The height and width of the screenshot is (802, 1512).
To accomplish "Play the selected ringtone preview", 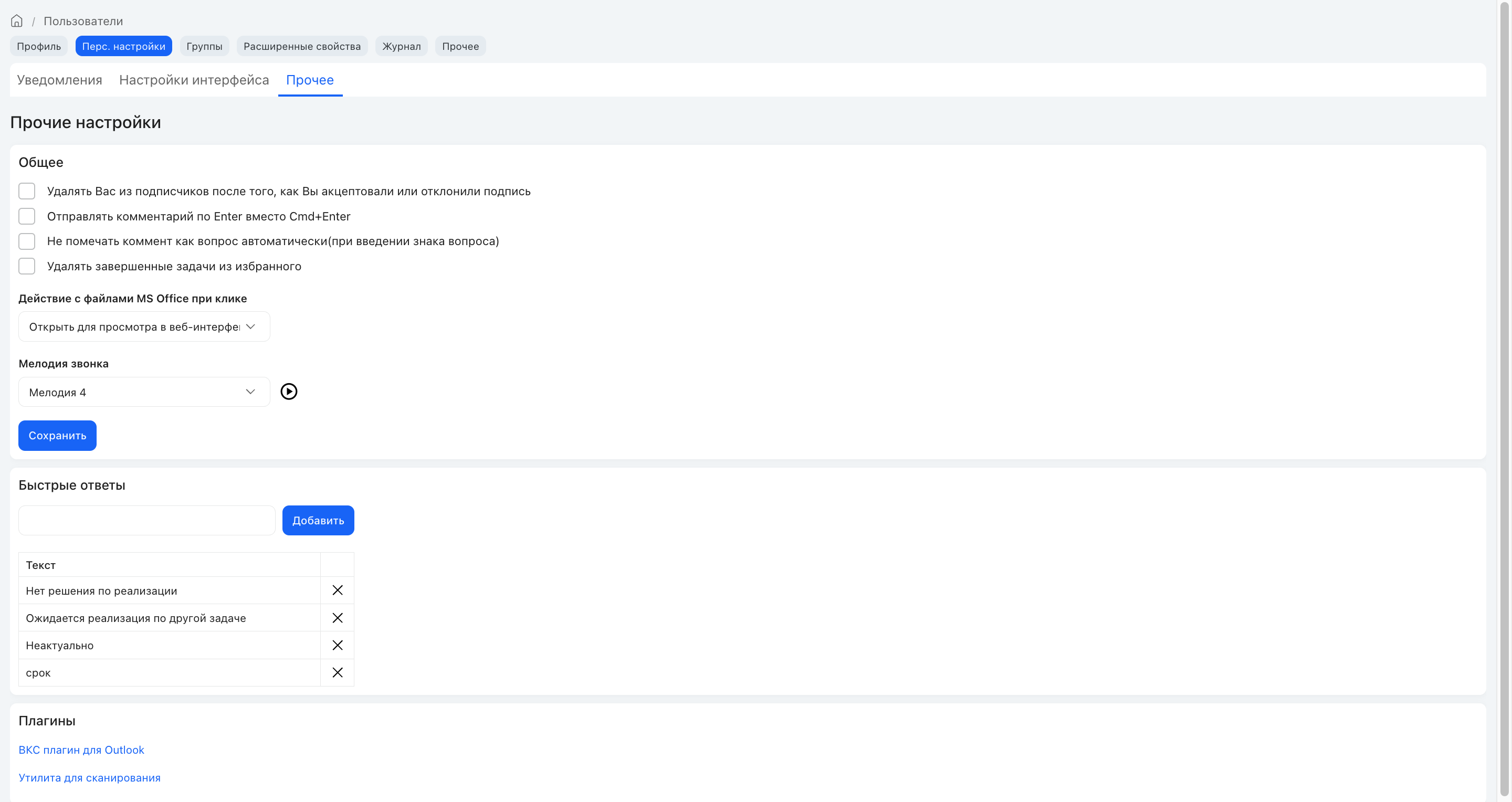I will 289,392.
